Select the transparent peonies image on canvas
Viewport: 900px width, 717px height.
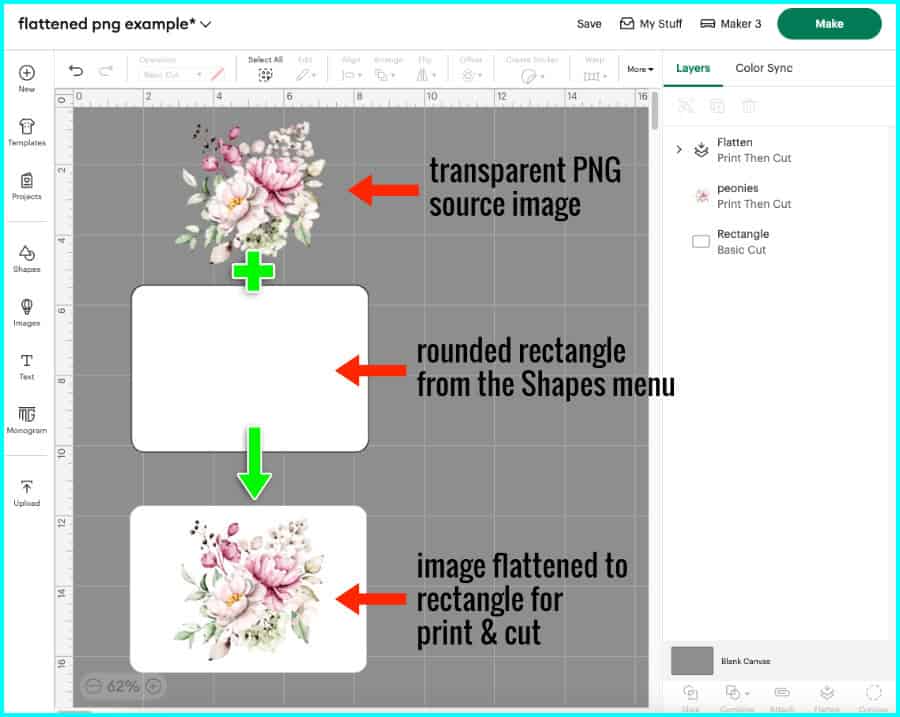[251, 190]
